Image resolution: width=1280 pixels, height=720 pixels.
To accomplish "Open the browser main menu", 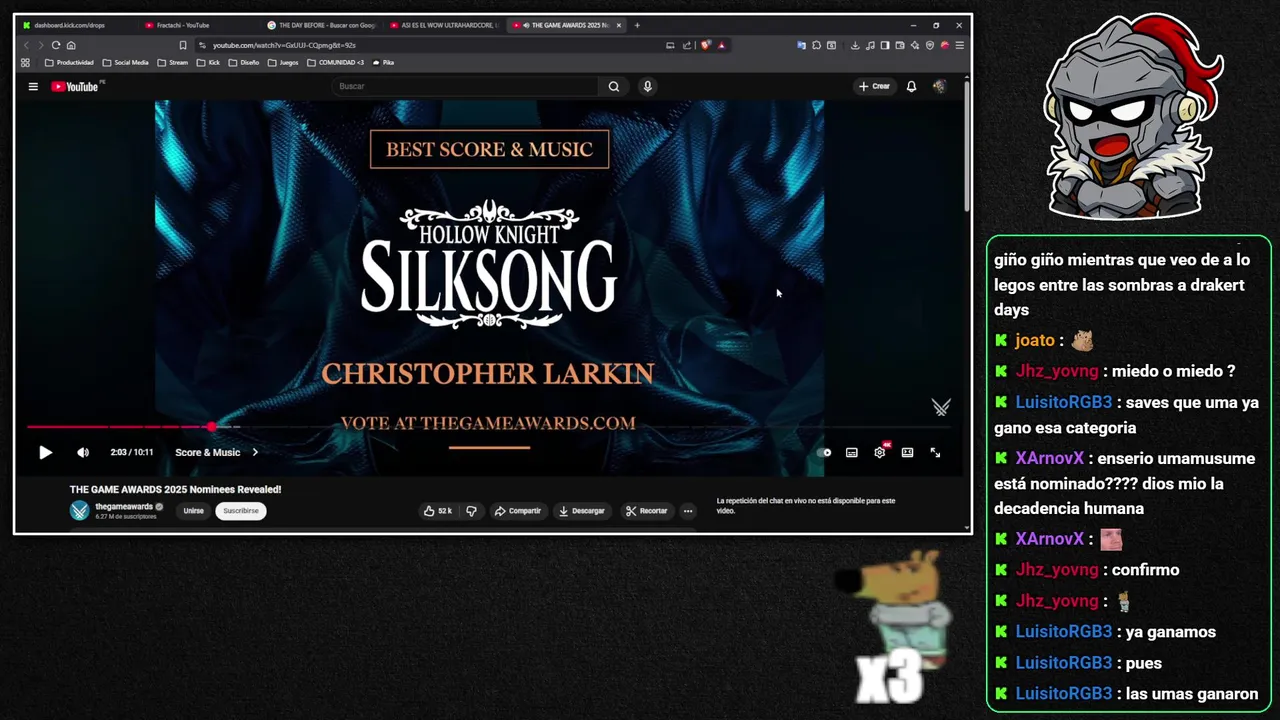I will tap(960, 45).
